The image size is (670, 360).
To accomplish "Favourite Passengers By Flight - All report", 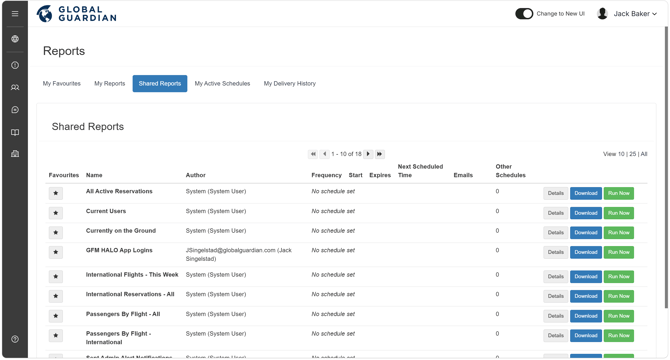I will tap(56, 316).
